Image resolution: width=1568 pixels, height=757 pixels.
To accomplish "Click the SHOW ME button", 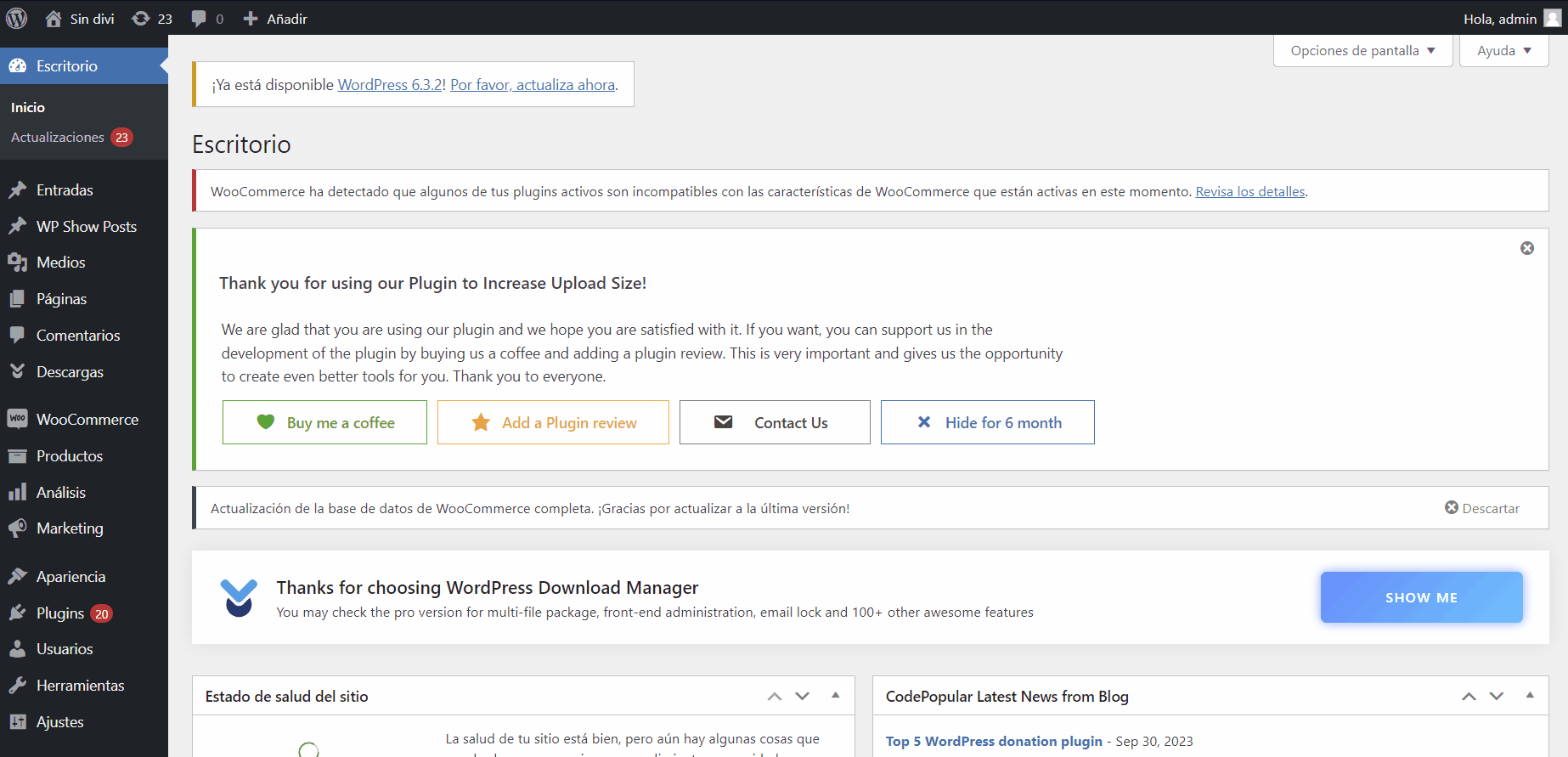I will coord(1420,597).
